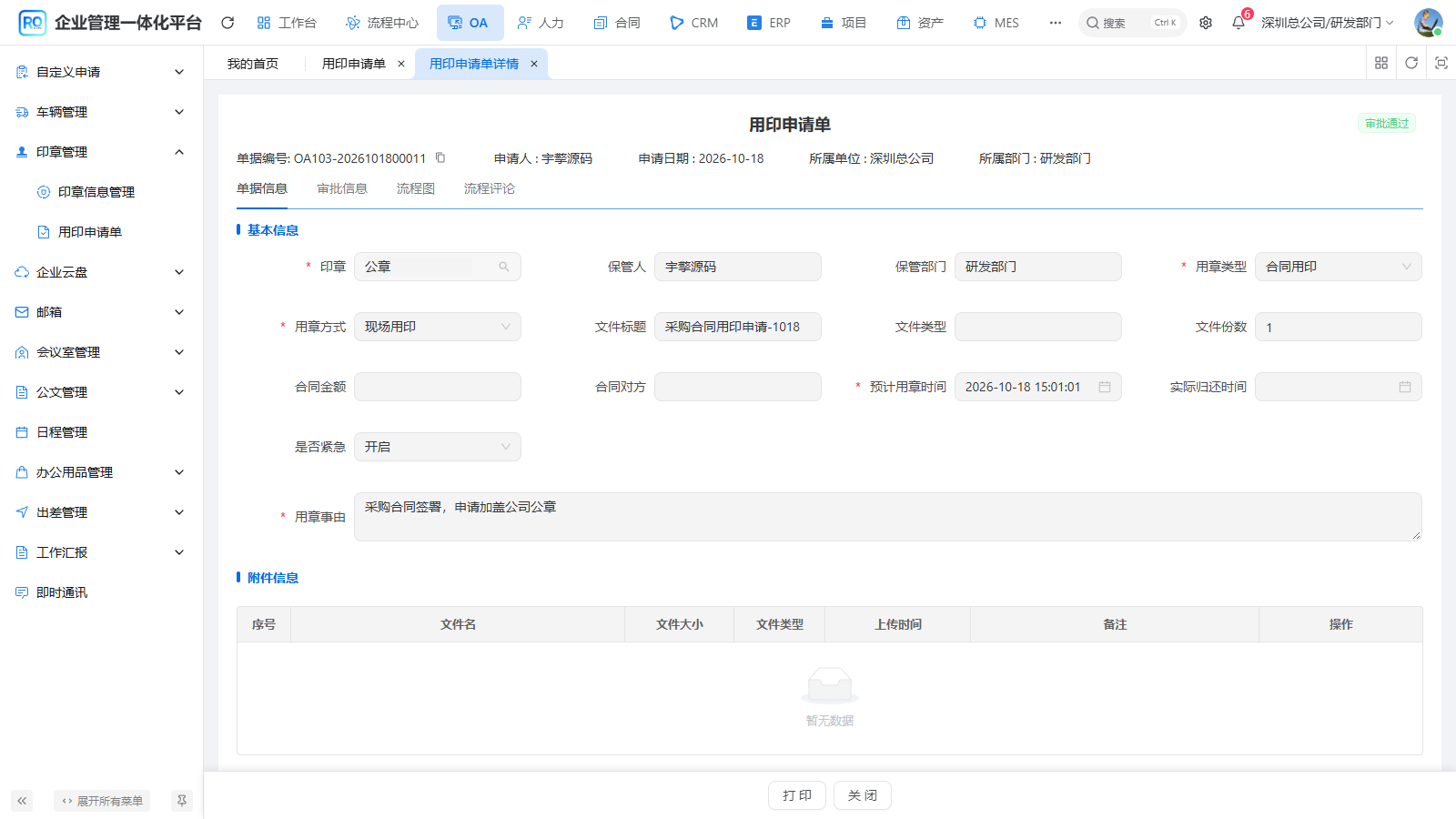The height and width of the screenshot is (819, 1456).
Task: Go to 我的首页 tab
Action: click(x=253, y=64)
